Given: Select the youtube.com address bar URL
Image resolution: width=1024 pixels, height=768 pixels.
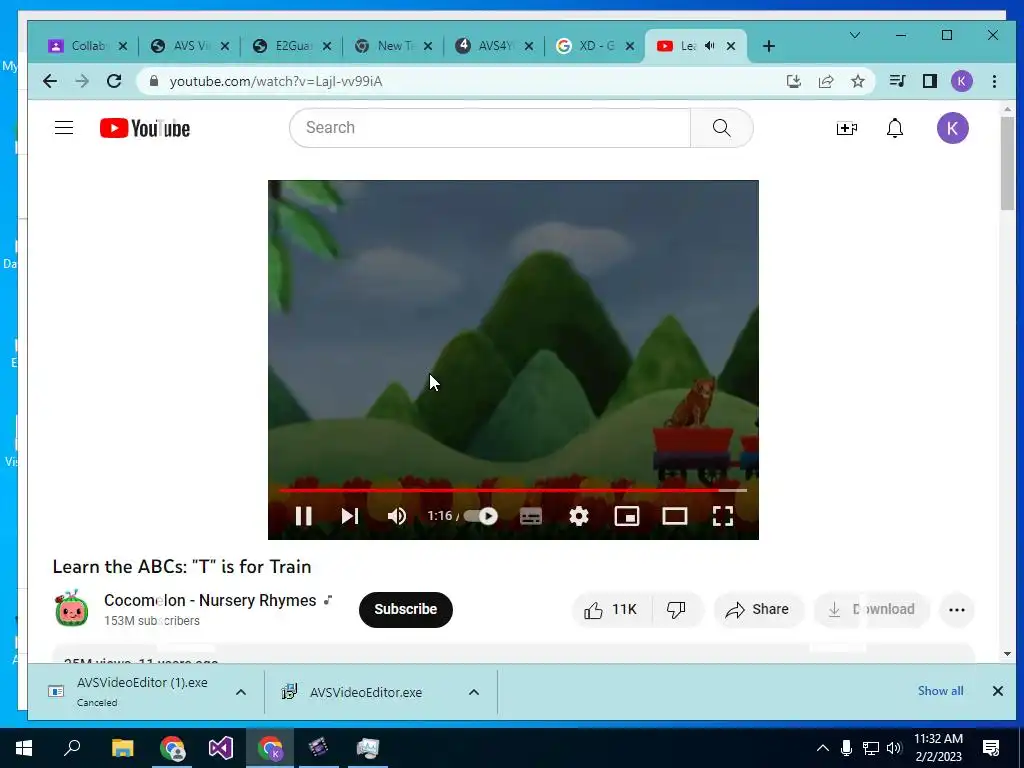Looking at the screenshot, I should [276, 82].
